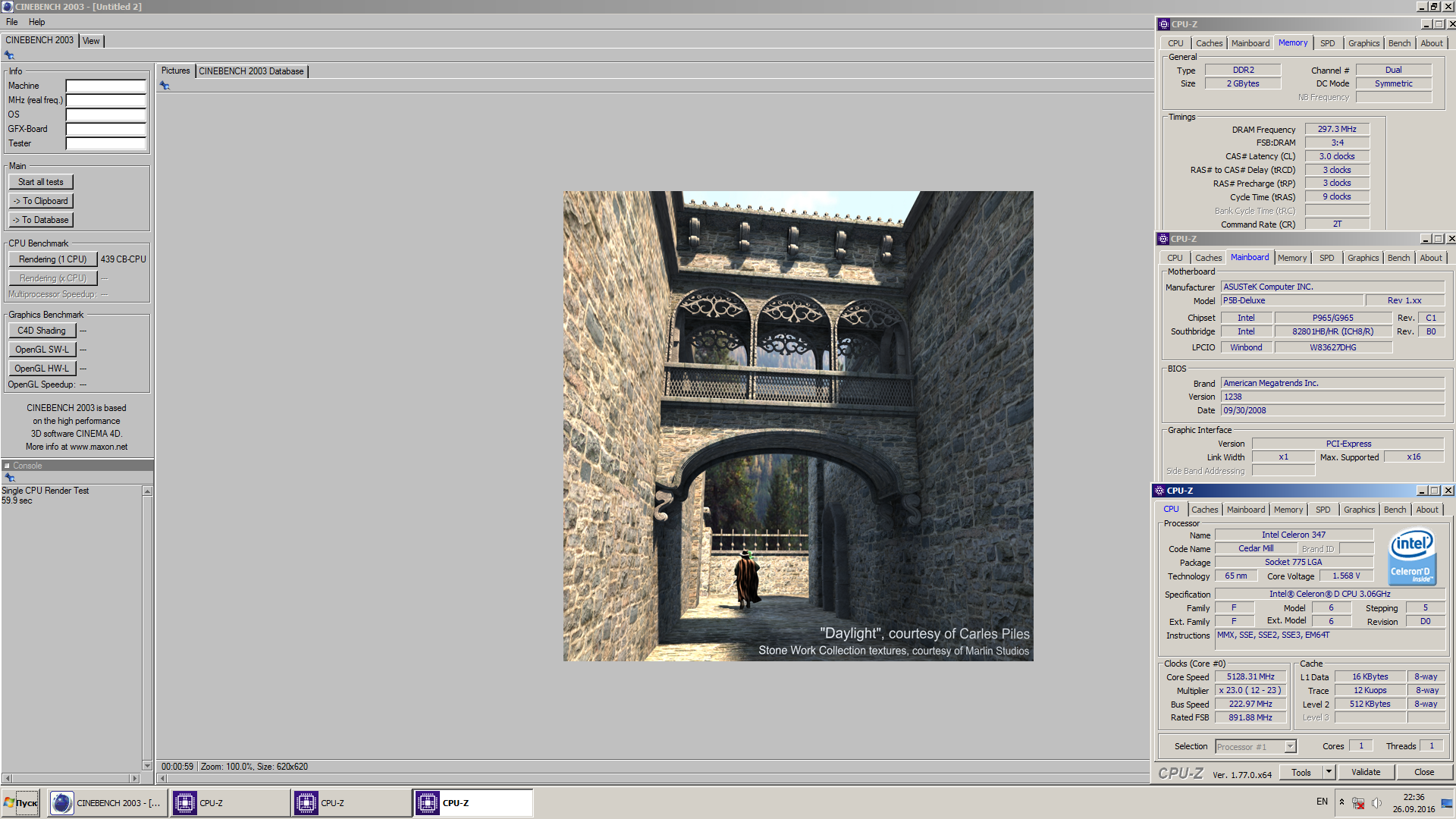Click the Start button flag icon
Image resolution: width=1456 pixels, height=819 pixels.
pos(9,802)
